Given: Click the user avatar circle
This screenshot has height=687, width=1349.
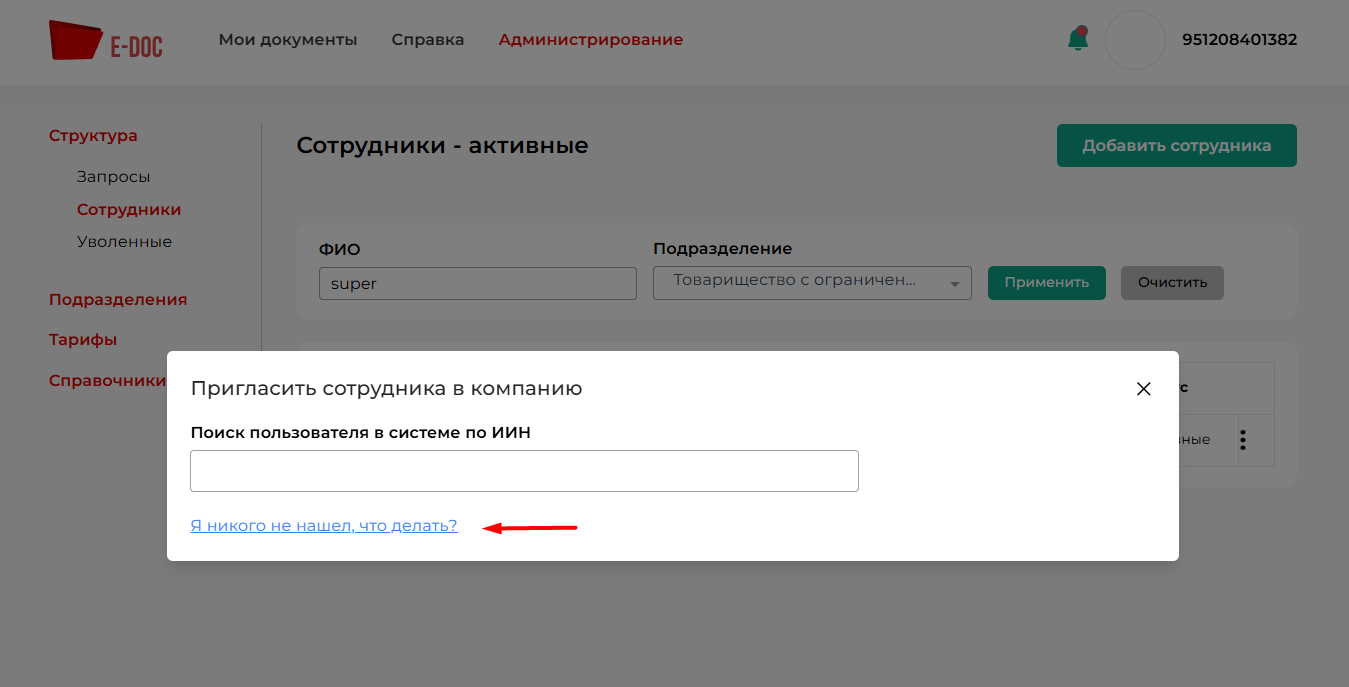Looking at the screenshot, I should coord(1135,40).
